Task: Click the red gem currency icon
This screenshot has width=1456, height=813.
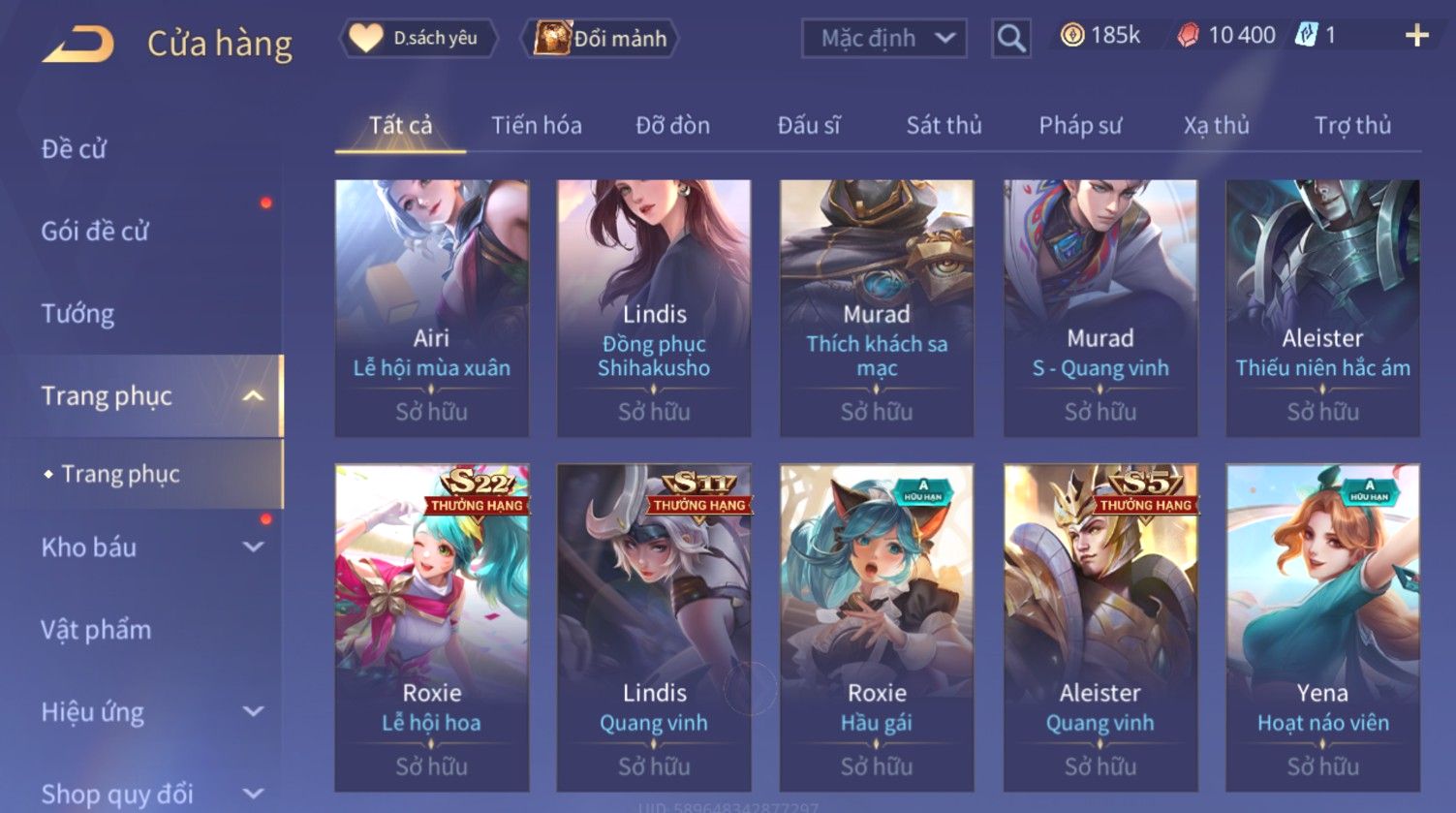Action: click(1188, 36)
